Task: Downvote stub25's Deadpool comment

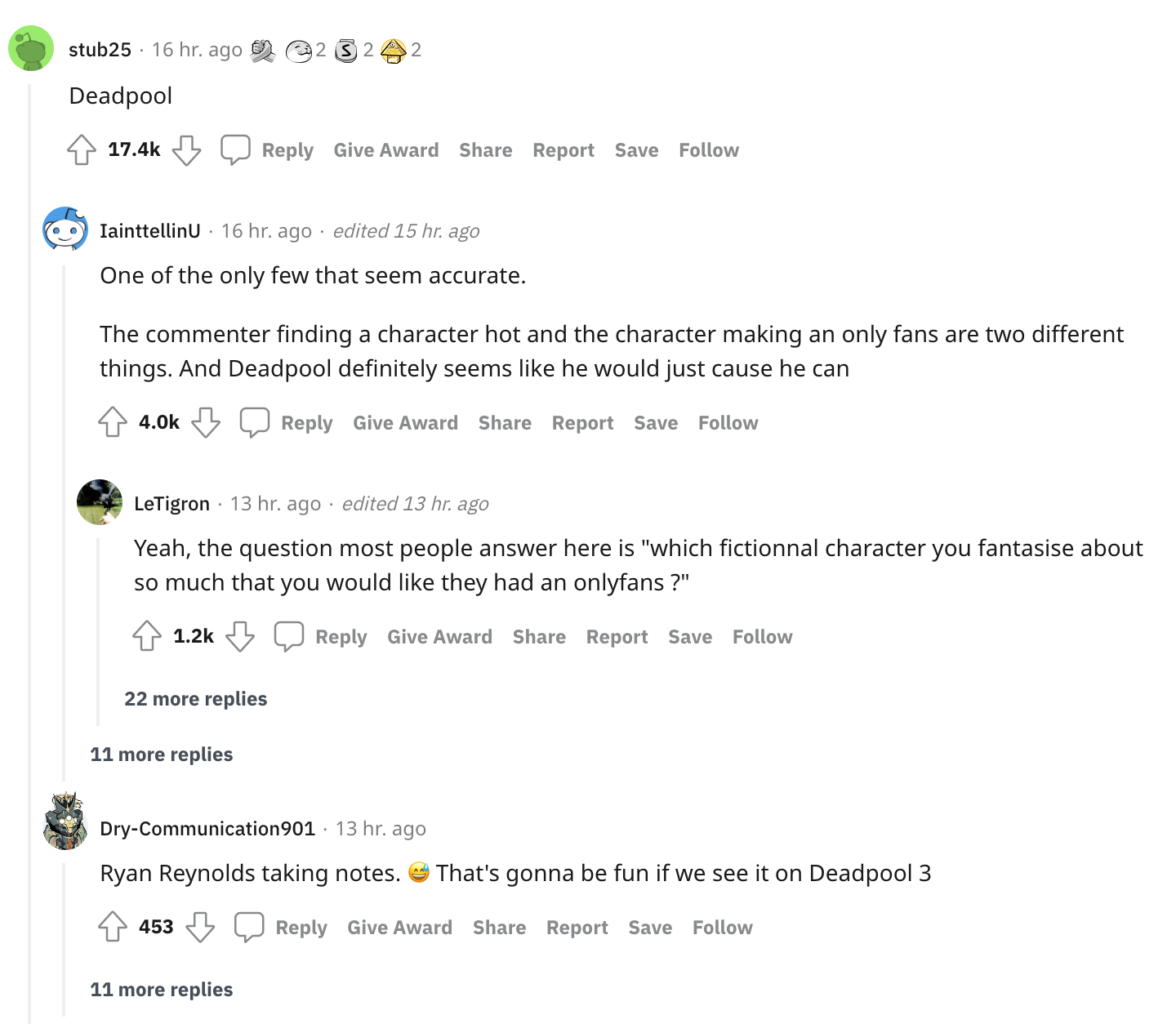Action: (x=186, y=150)
